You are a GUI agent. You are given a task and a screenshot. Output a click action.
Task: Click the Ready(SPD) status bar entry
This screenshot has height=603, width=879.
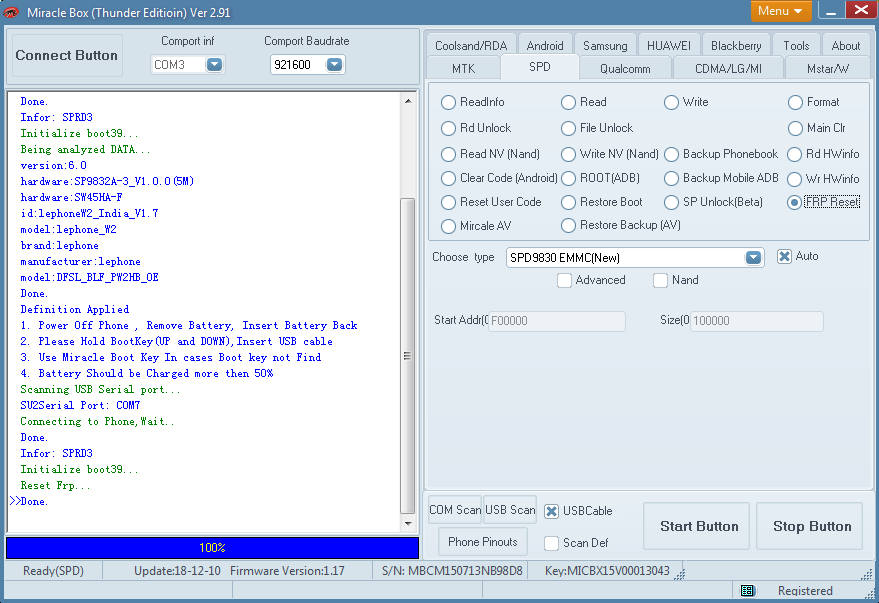coord(53,570)
